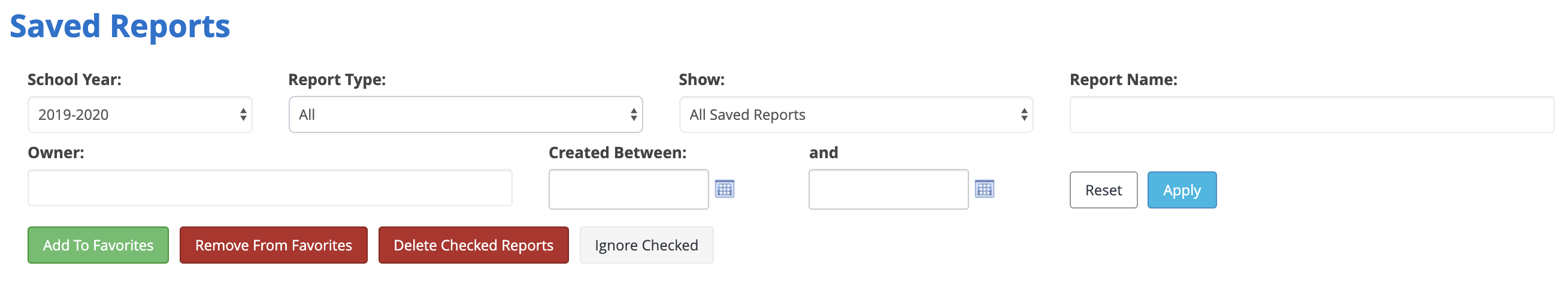This screenshot has width=1568, height=284.
Task: Expand the Report Type dropdown set to All
Action: 465,114
